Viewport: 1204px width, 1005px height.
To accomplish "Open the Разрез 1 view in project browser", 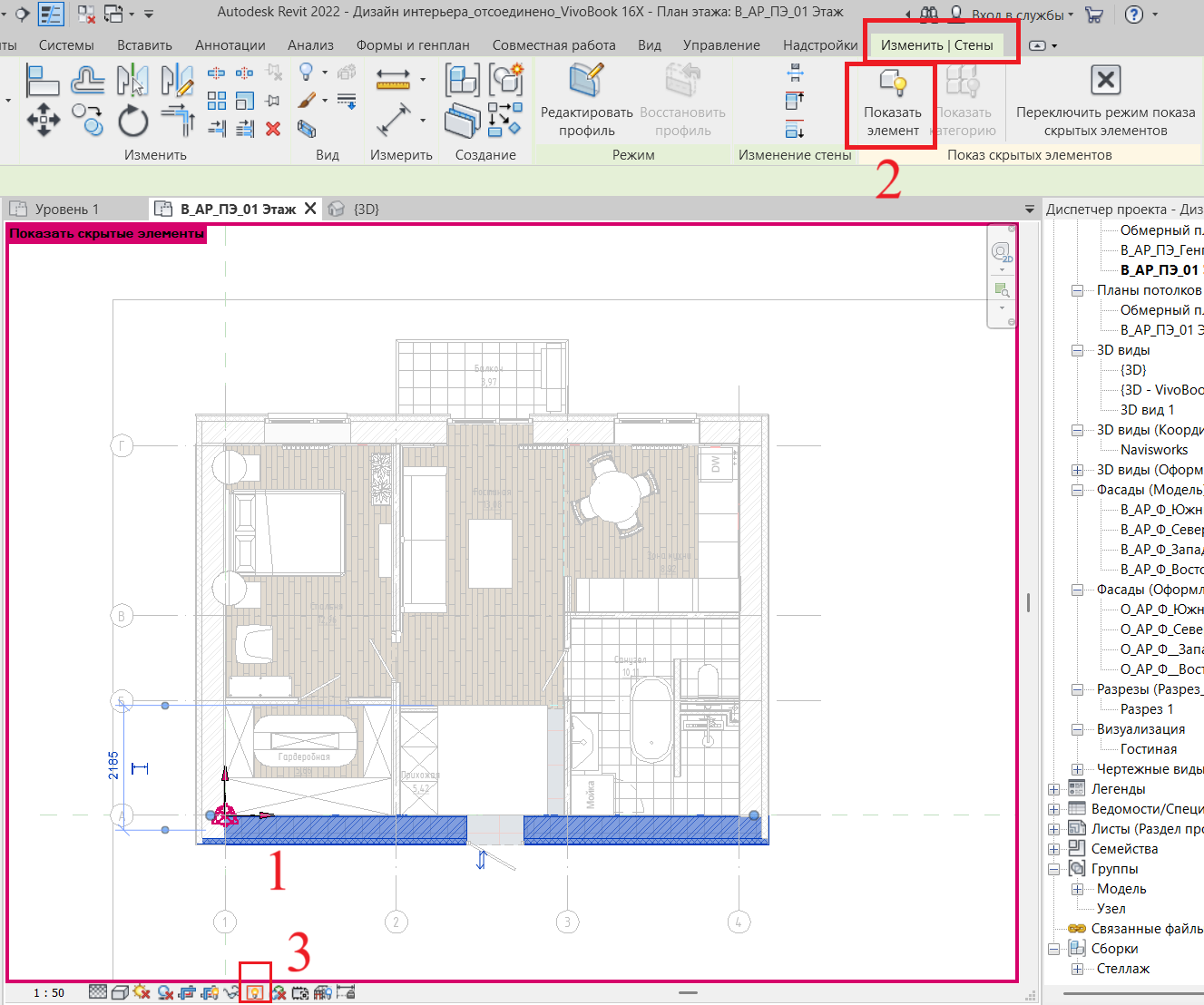I will (1147, 709).
